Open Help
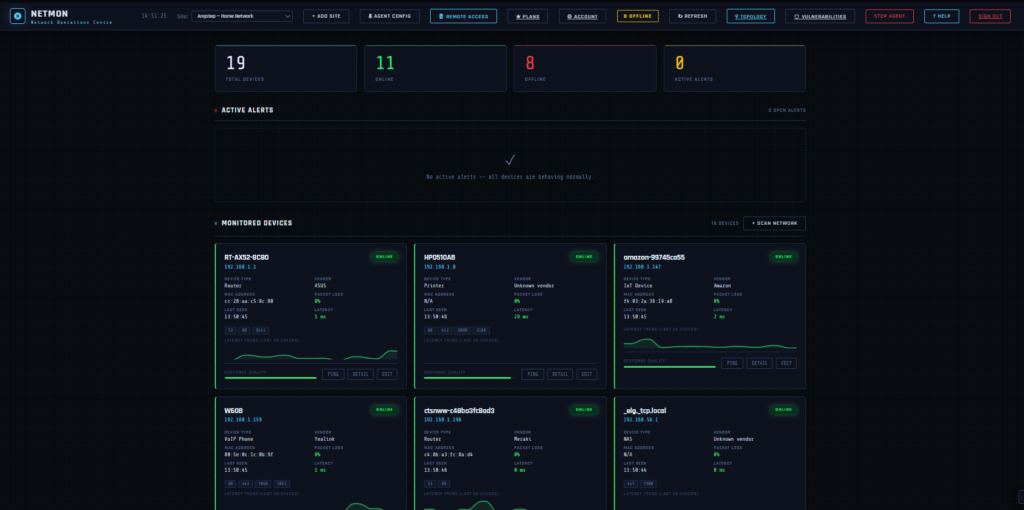Viewport: 1024px width, 510px height. pyautogui.click(x=941, y=16)
